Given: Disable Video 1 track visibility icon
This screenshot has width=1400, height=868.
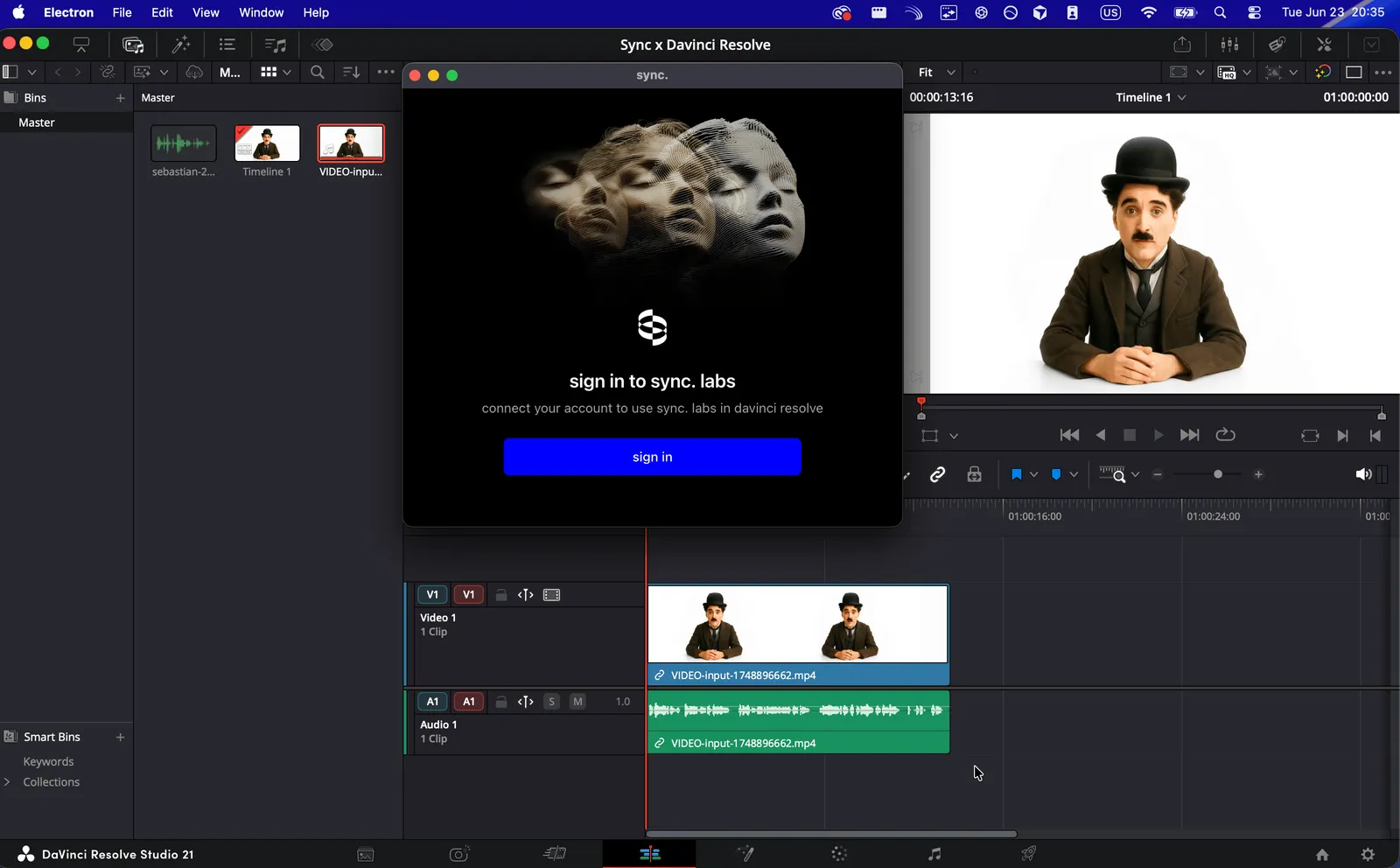Looking at the screenshot, I should (x=551, y=595).
